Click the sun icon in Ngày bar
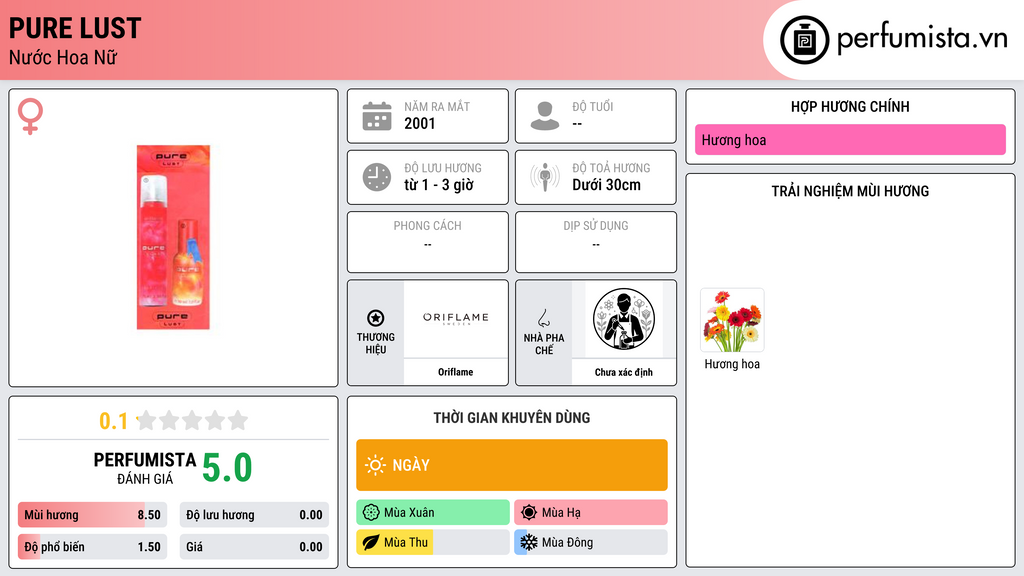 pos(375,465)
